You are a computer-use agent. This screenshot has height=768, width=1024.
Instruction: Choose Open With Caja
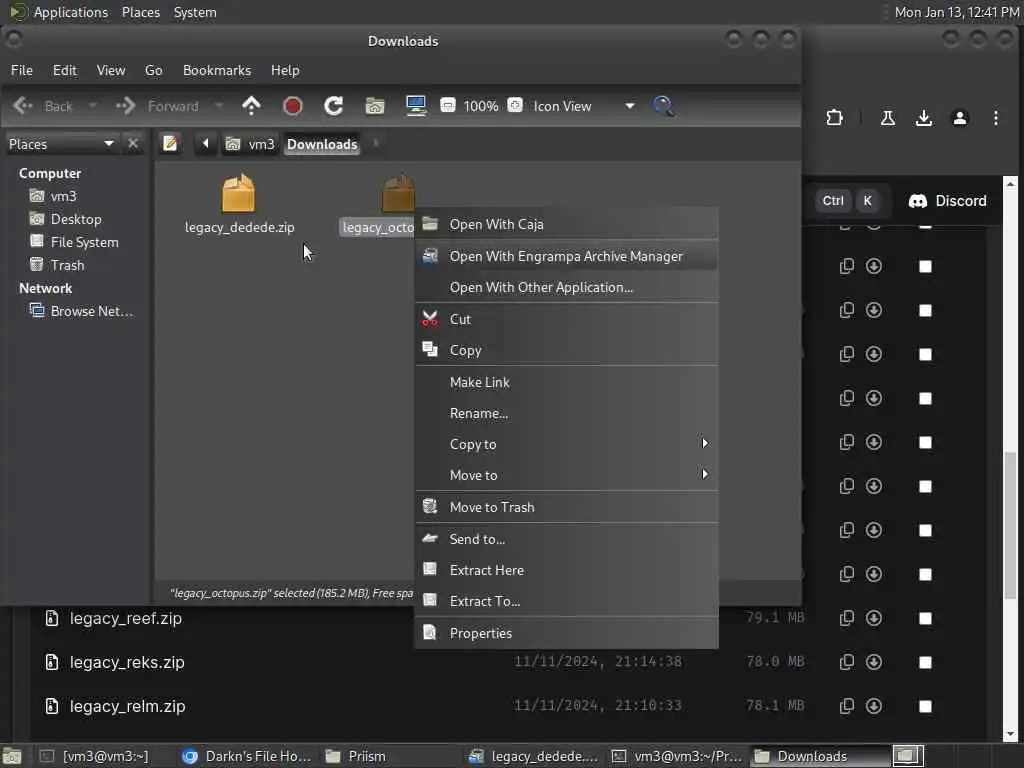[x=566, y=224]
